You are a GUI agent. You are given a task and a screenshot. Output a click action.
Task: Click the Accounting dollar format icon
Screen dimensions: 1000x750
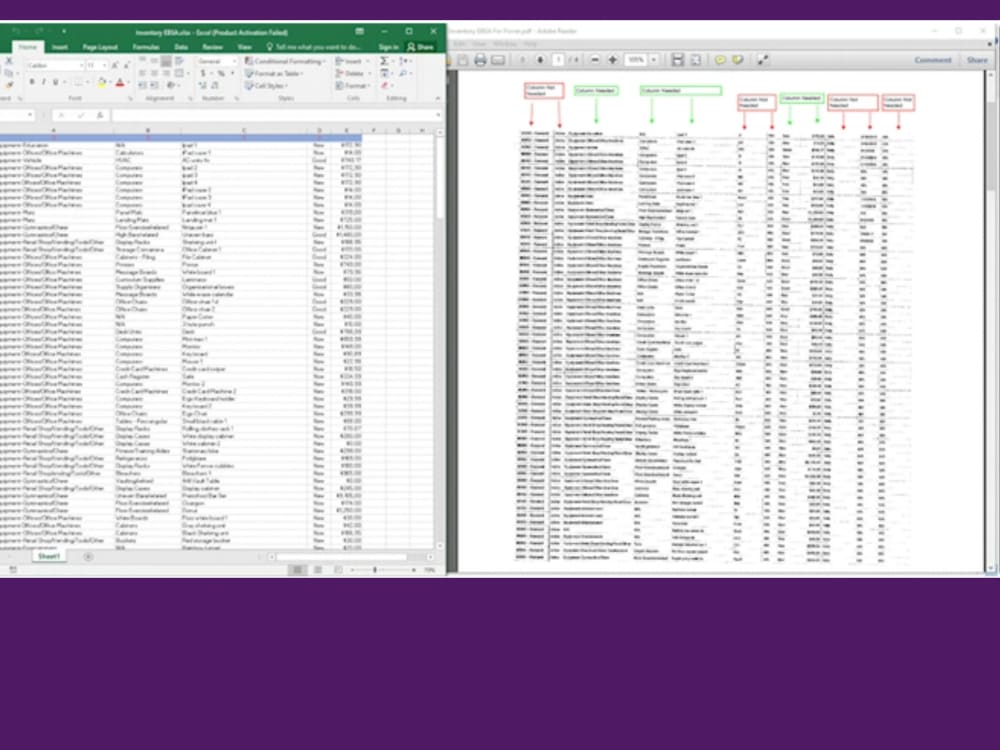click(x=203, y=73)
